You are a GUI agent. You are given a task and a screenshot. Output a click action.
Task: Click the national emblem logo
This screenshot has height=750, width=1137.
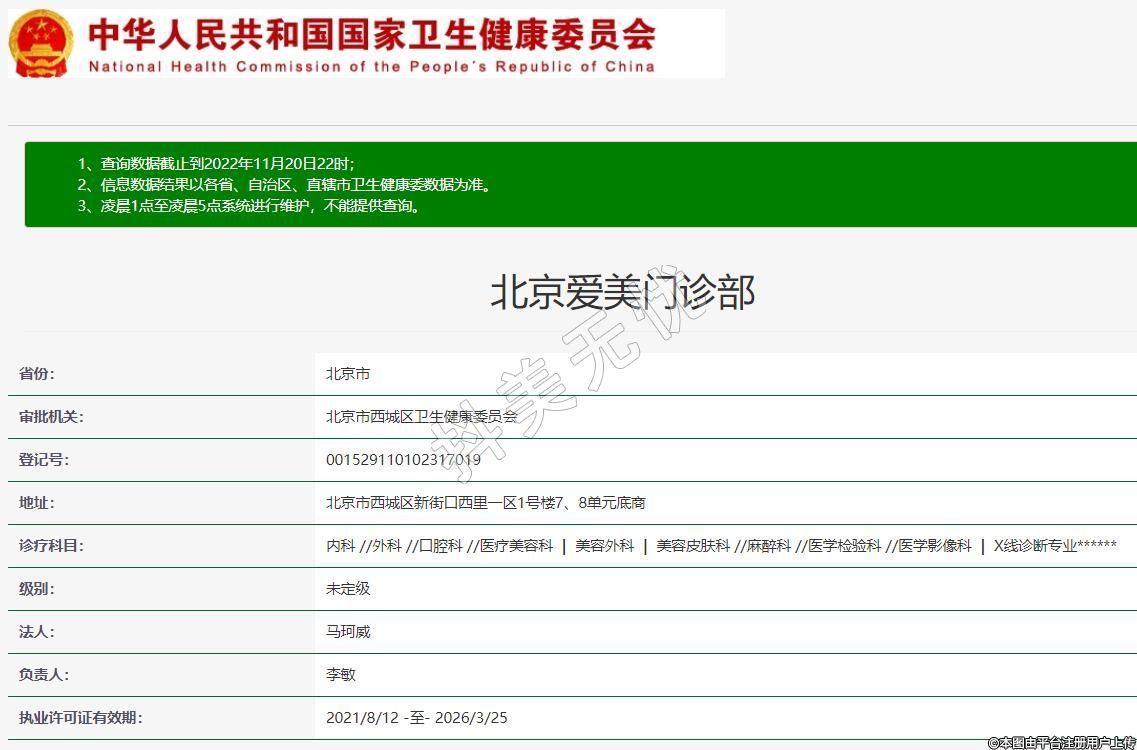point(41,43)
